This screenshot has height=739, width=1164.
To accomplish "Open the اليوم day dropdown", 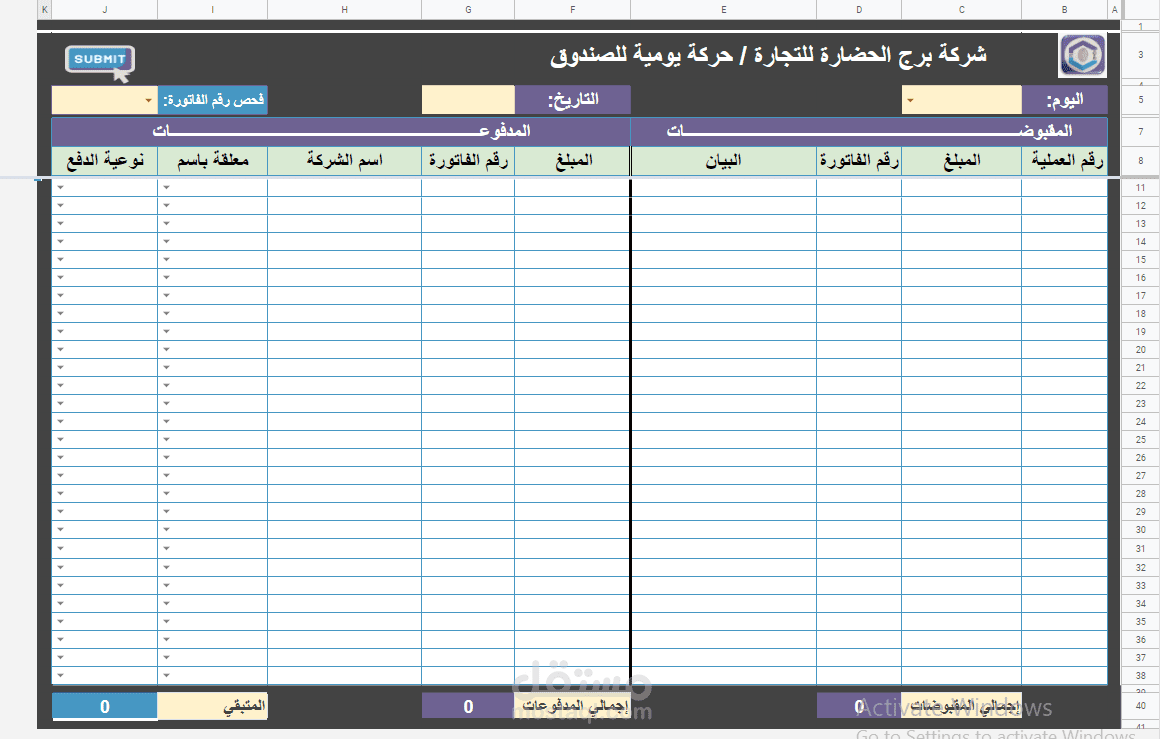I will (910, 100).
